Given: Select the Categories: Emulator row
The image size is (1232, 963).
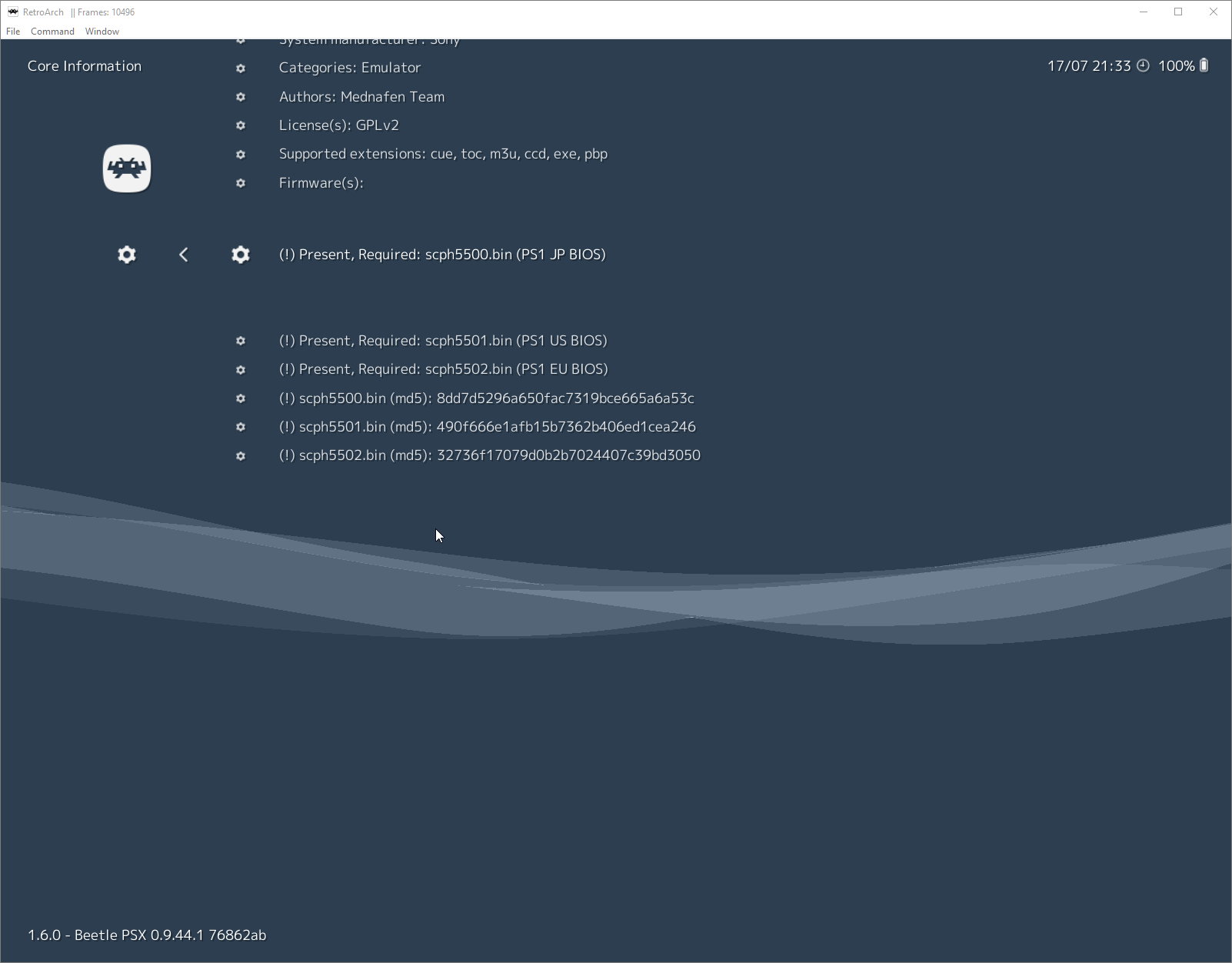Looking at the screenshot, I should [350, 68].
